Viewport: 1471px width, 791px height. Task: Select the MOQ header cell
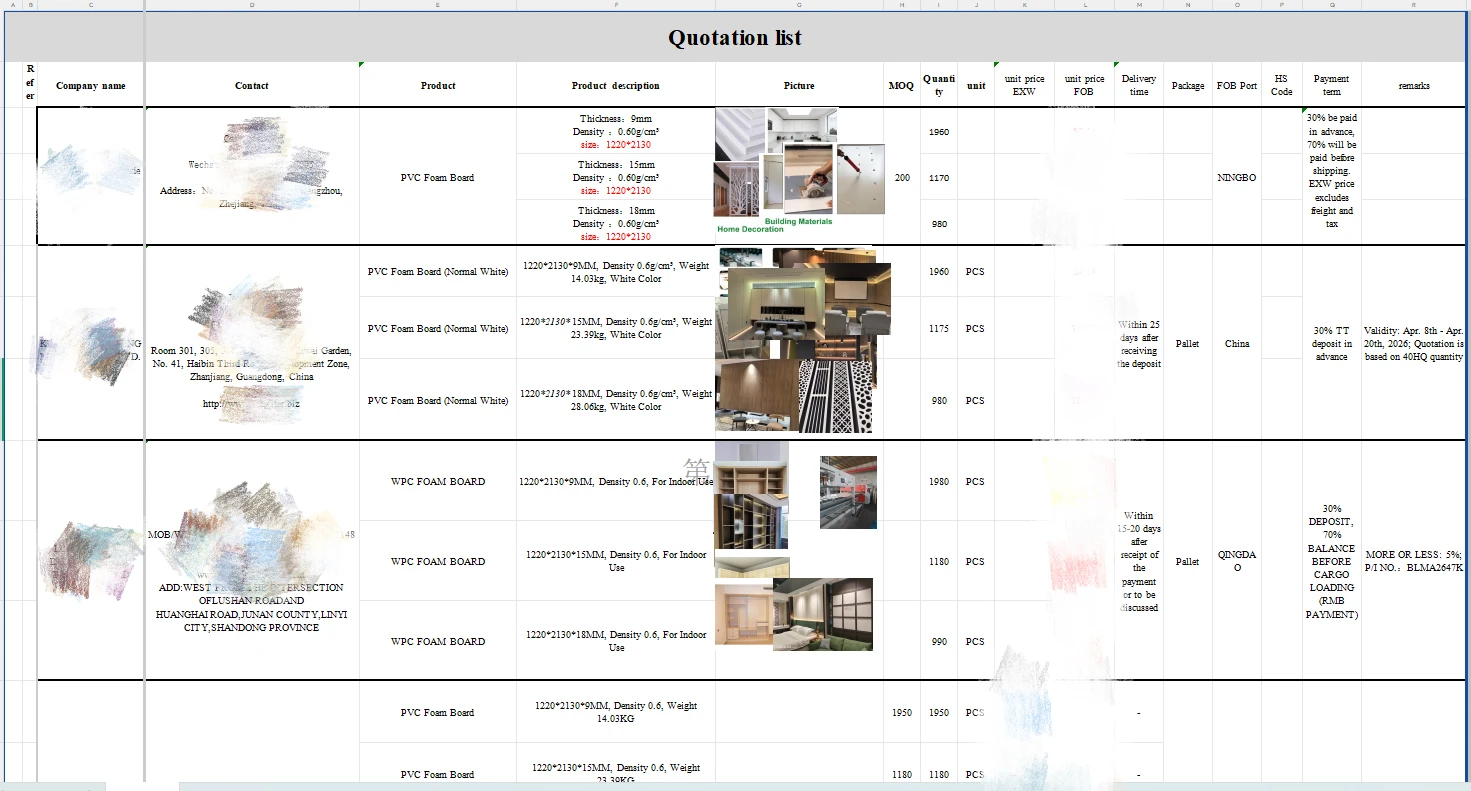click(x=901, y=86)
